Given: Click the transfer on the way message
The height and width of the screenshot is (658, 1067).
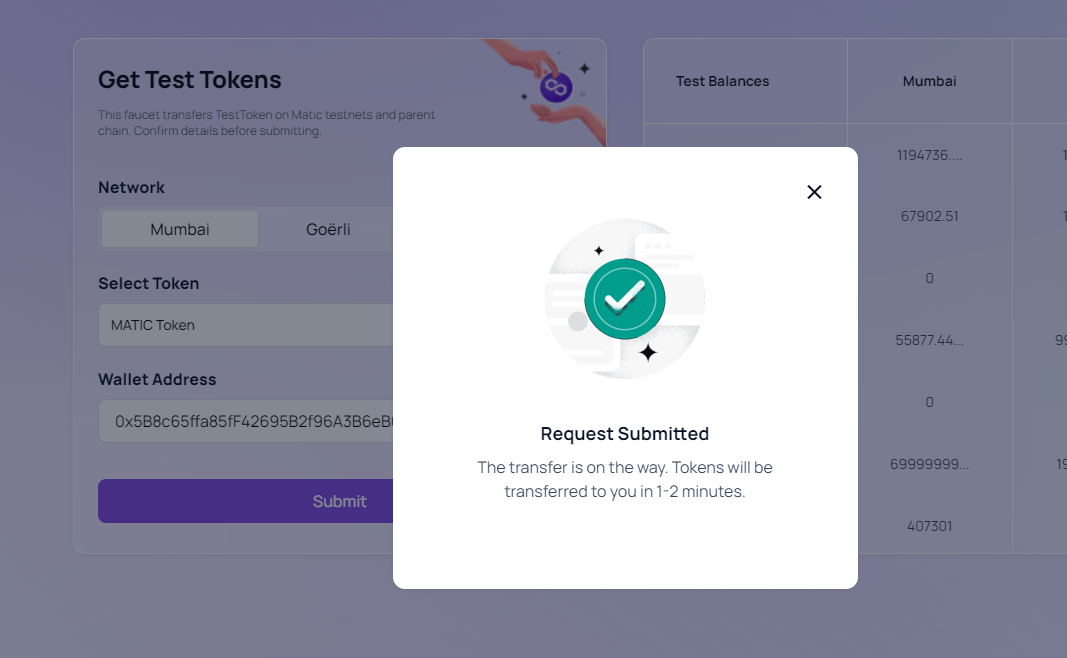Looking at the screenshot, I should point(625,479).
